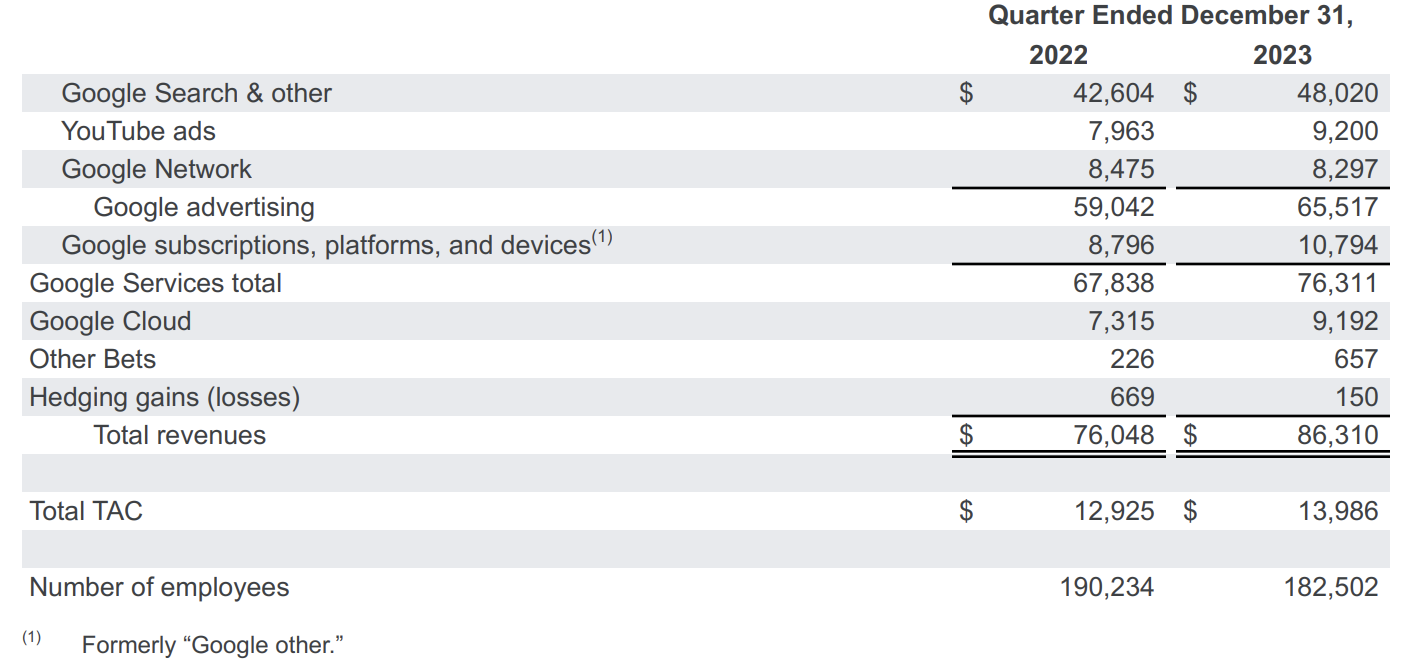Select the 2022 employee count 190,234
Viewport: 1412px width, 662px height.
pyautogui.click(x=1106, y=587)
